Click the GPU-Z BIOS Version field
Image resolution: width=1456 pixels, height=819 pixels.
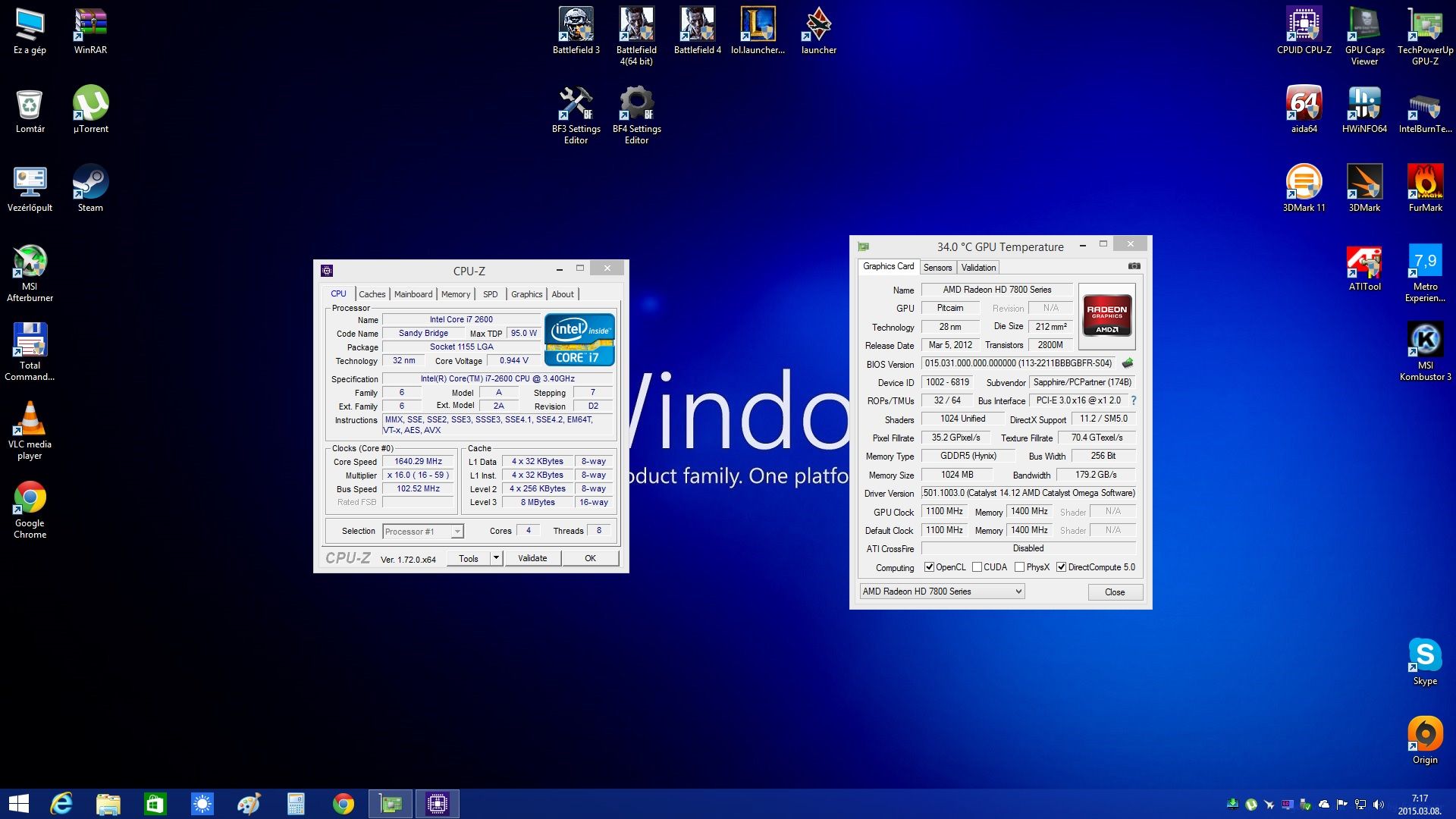click(1018, 363)
